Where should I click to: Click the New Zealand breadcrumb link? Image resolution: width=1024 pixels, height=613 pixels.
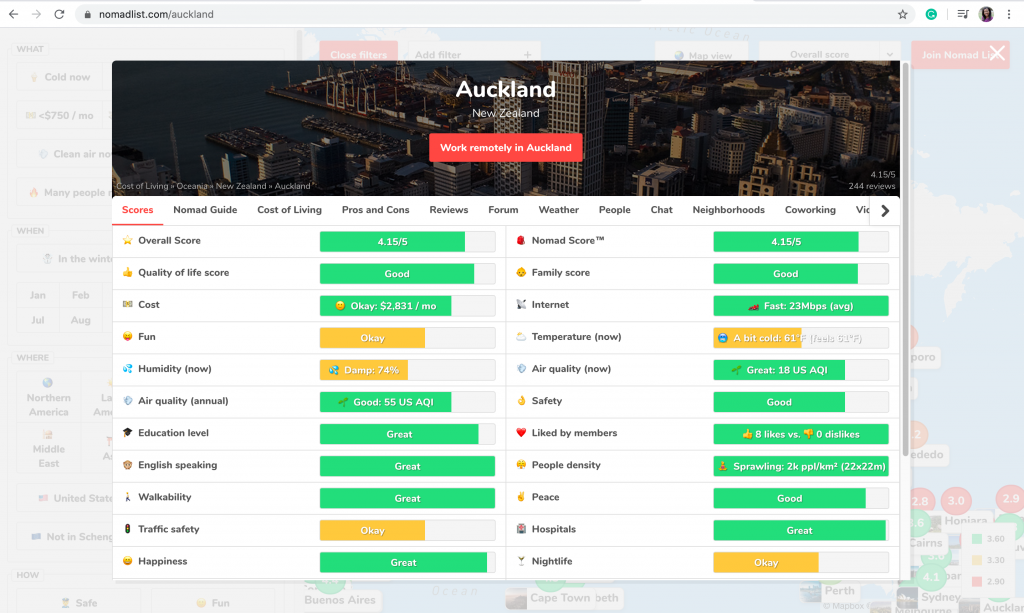[241, 186]
